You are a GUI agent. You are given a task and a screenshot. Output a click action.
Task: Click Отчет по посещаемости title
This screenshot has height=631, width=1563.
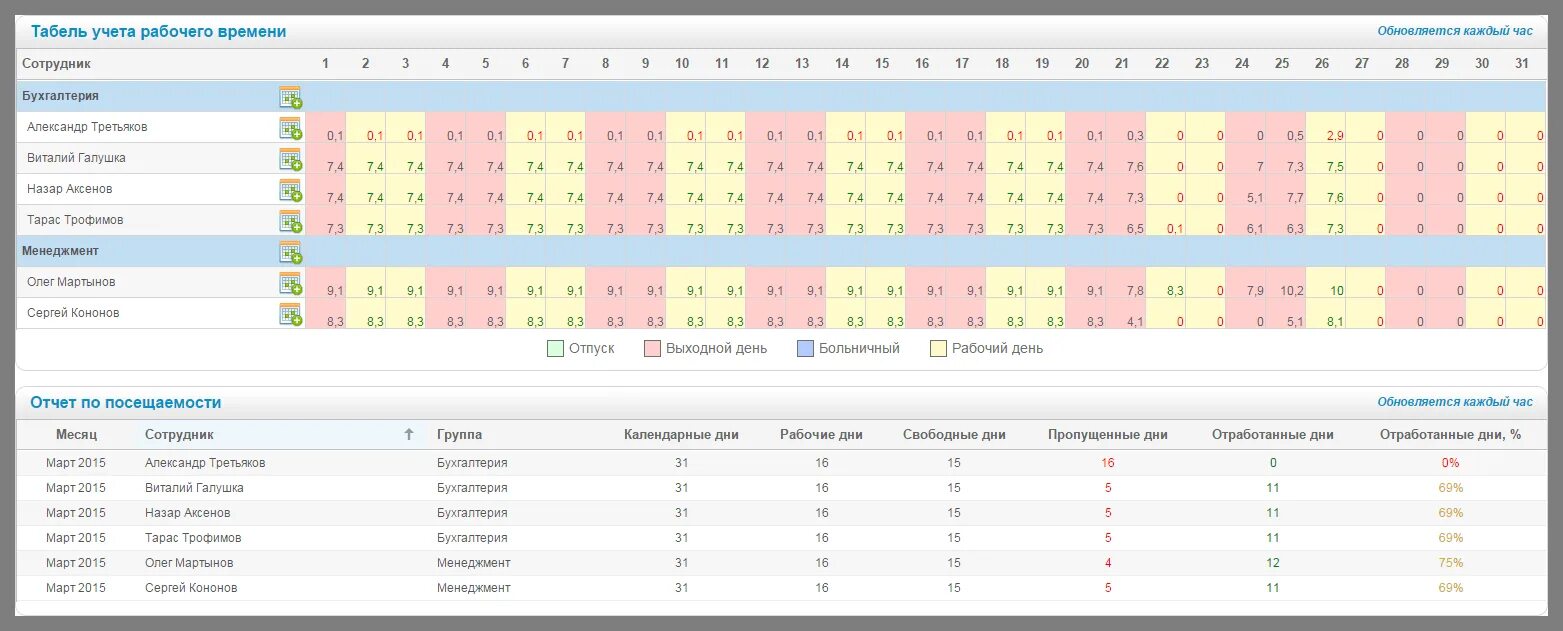coord(126,402)
